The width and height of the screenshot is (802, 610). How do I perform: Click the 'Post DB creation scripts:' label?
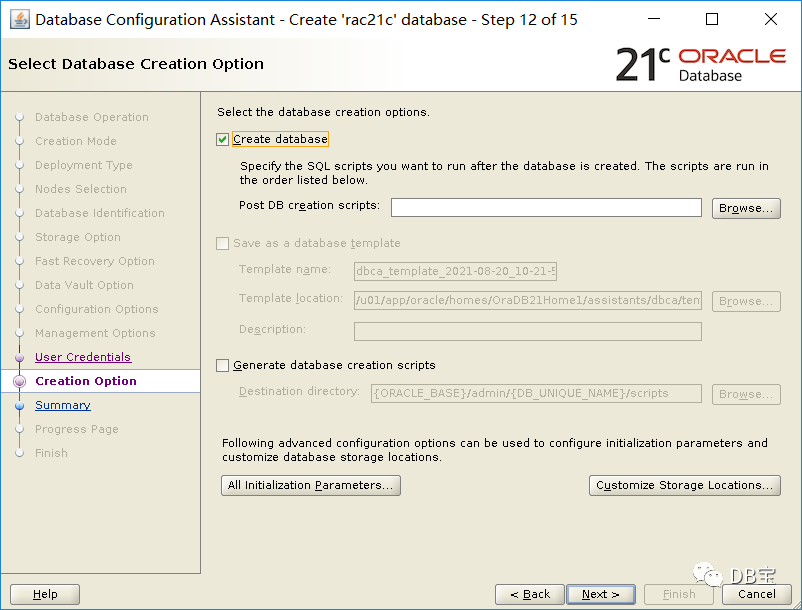point(309,206)
